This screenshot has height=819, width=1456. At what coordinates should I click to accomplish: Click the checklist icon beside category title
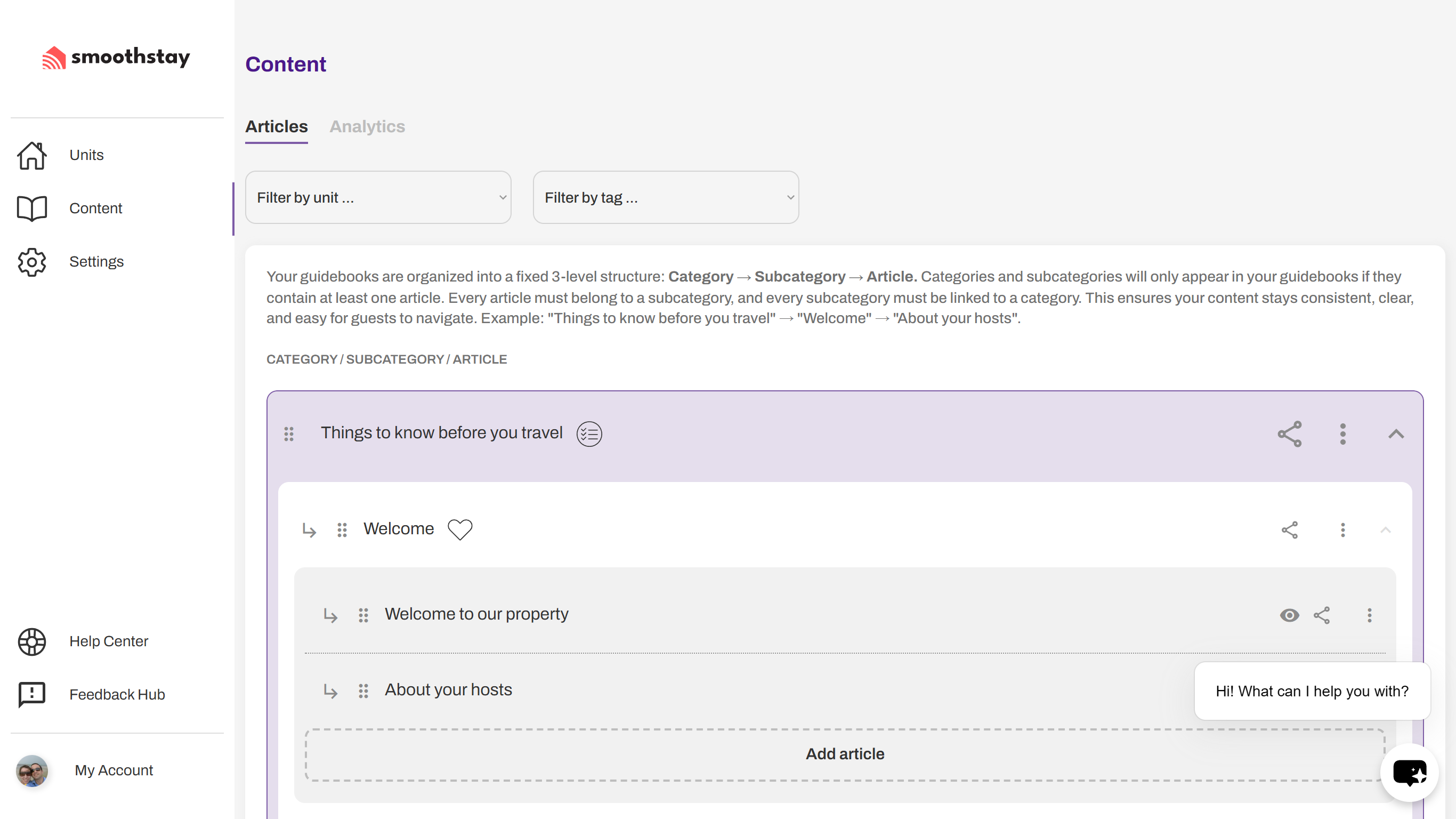(x=589, y=434)
